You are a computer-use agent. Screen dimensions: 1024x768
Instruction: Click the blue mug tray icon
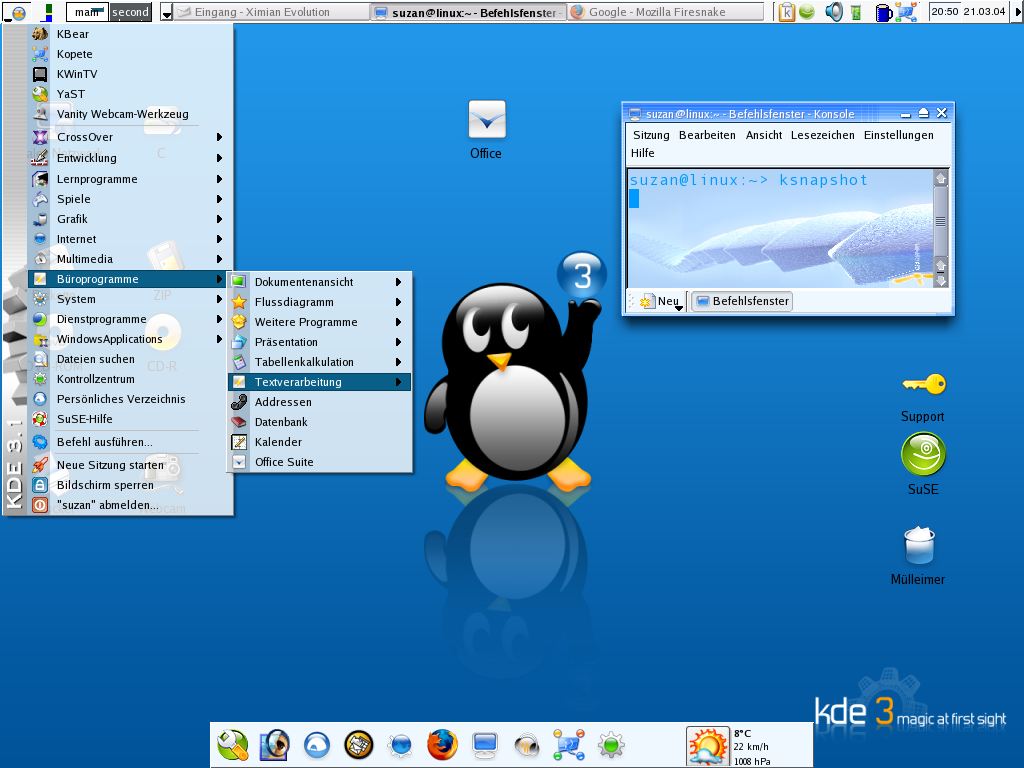883,12
